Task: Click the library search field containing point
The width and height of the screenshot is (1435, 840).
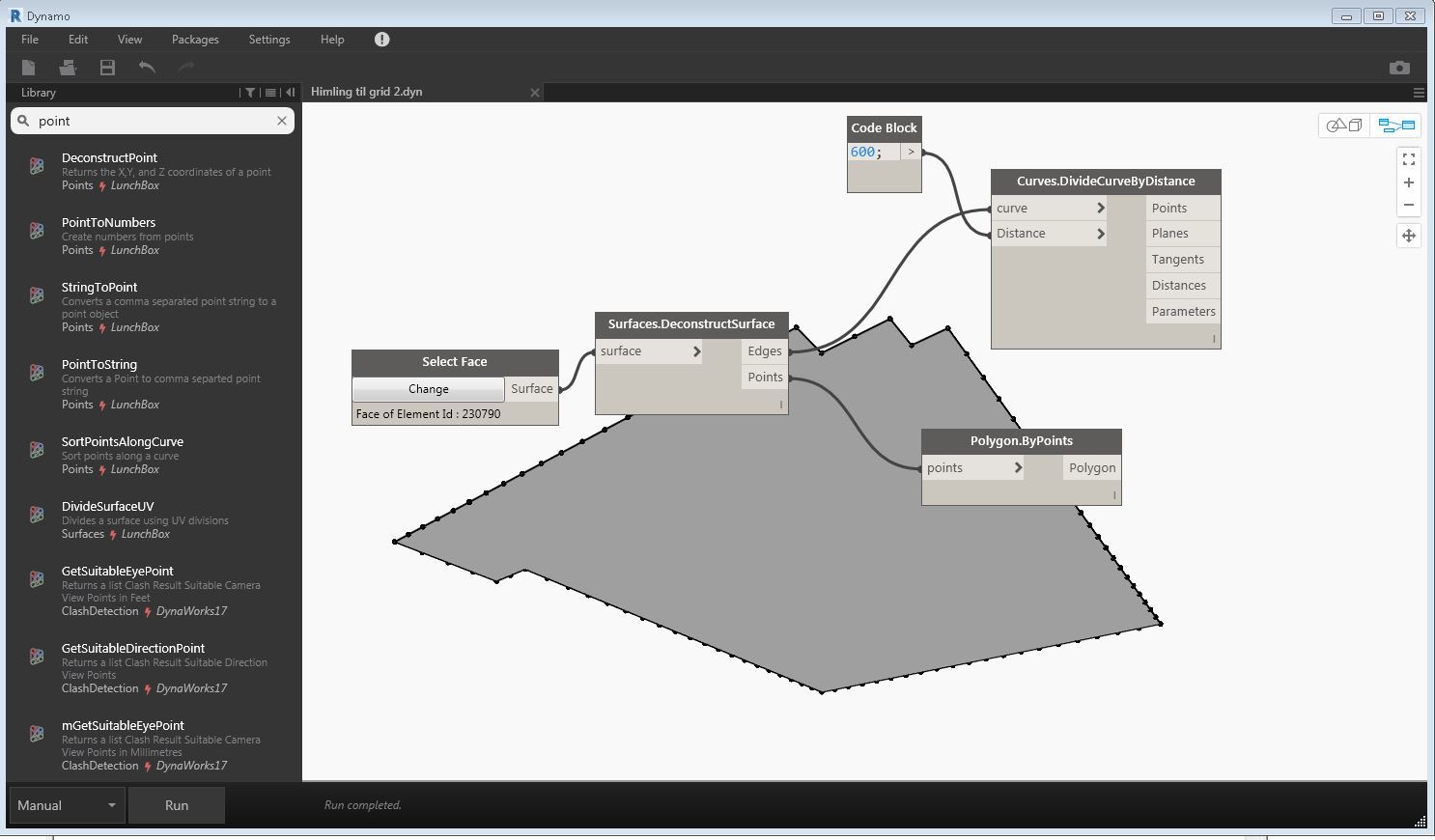Action: click(153, 121)
